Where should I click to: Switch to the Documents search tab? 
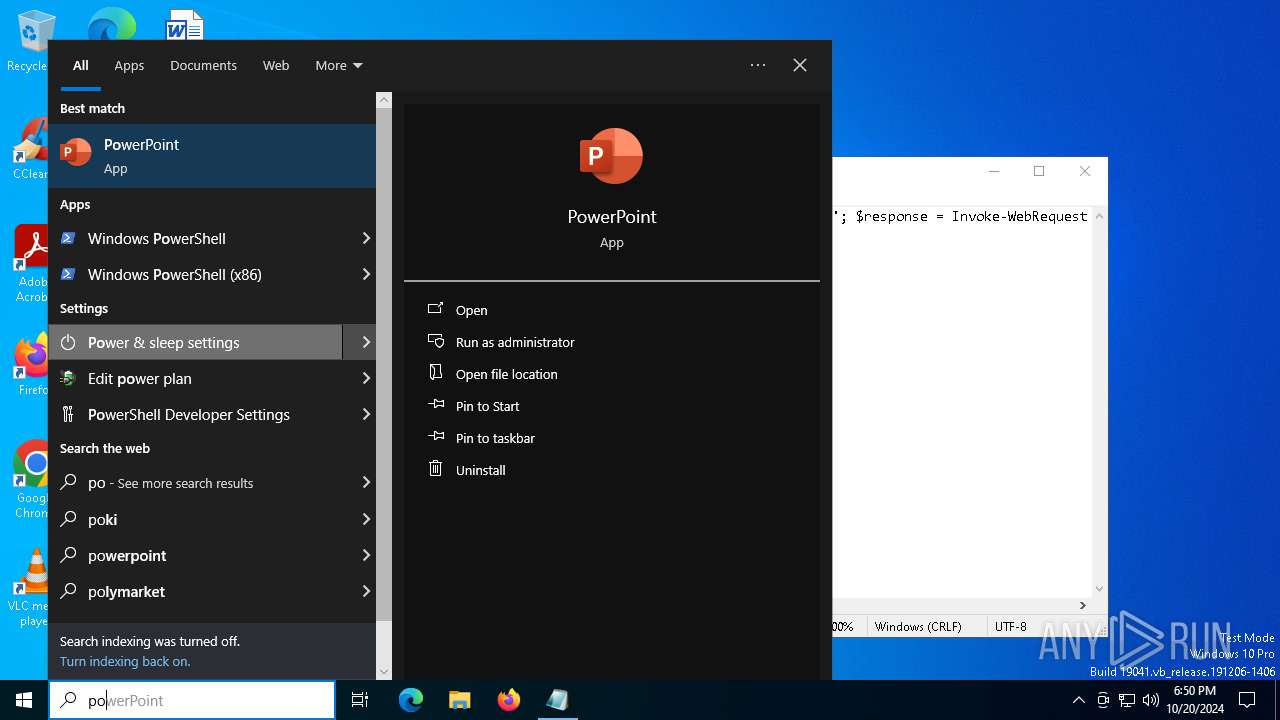203,65
